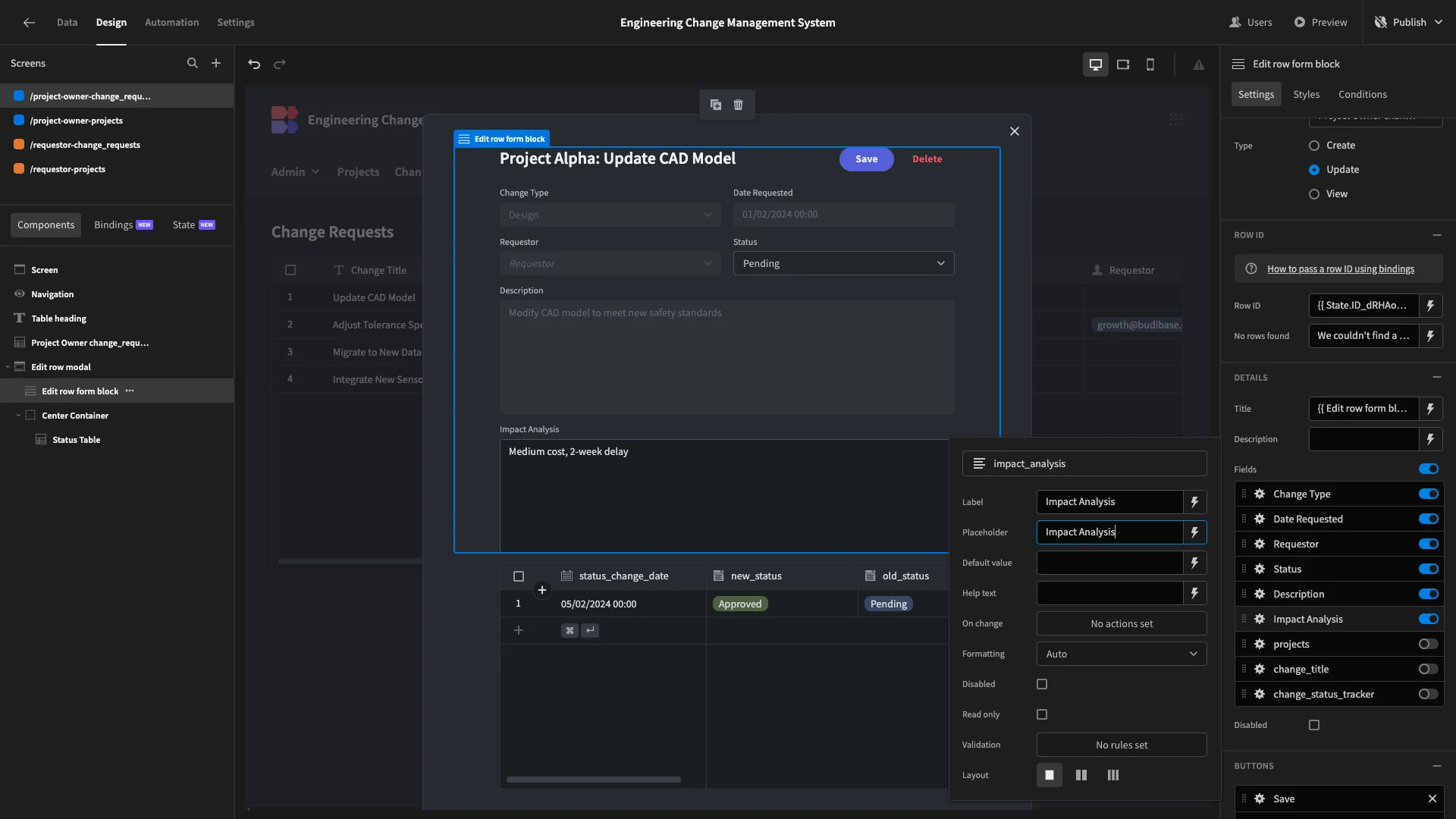Duplicate the selected component icon
The width and height of the screenshot is (1456, 819).
[716, 105]
